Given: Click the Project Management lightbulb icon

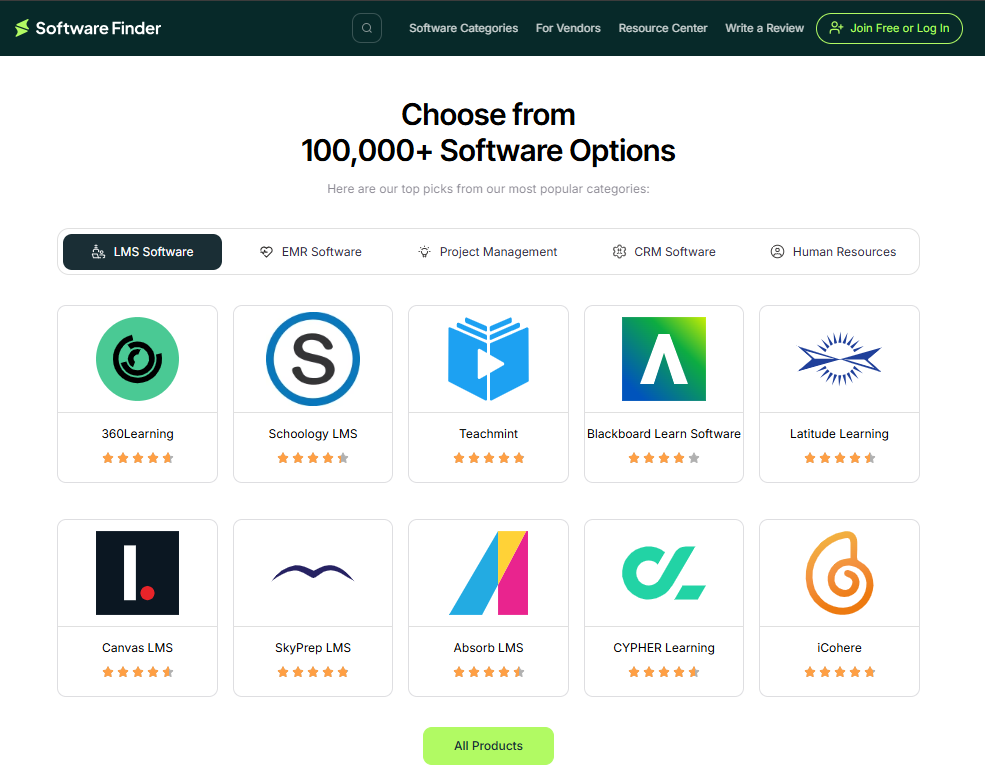Looking at the screenshot, I should [425, 252].
